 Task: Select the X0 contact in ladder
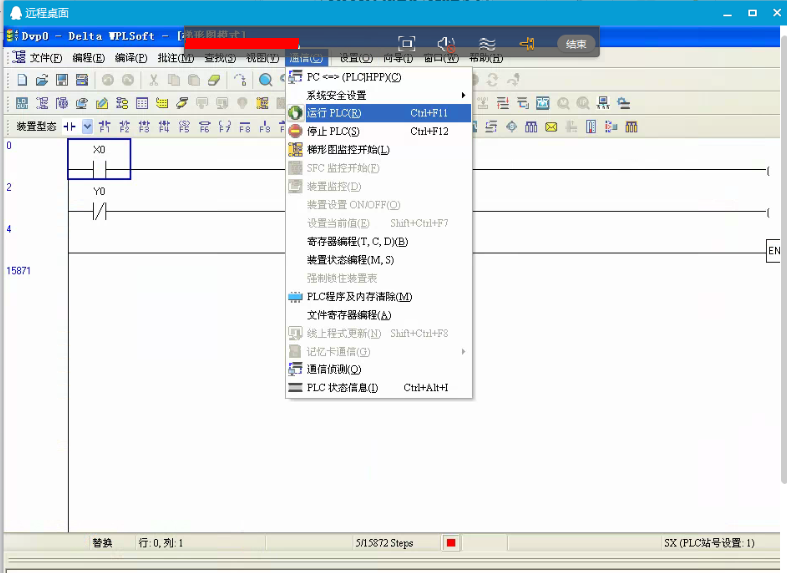(99, 159)
